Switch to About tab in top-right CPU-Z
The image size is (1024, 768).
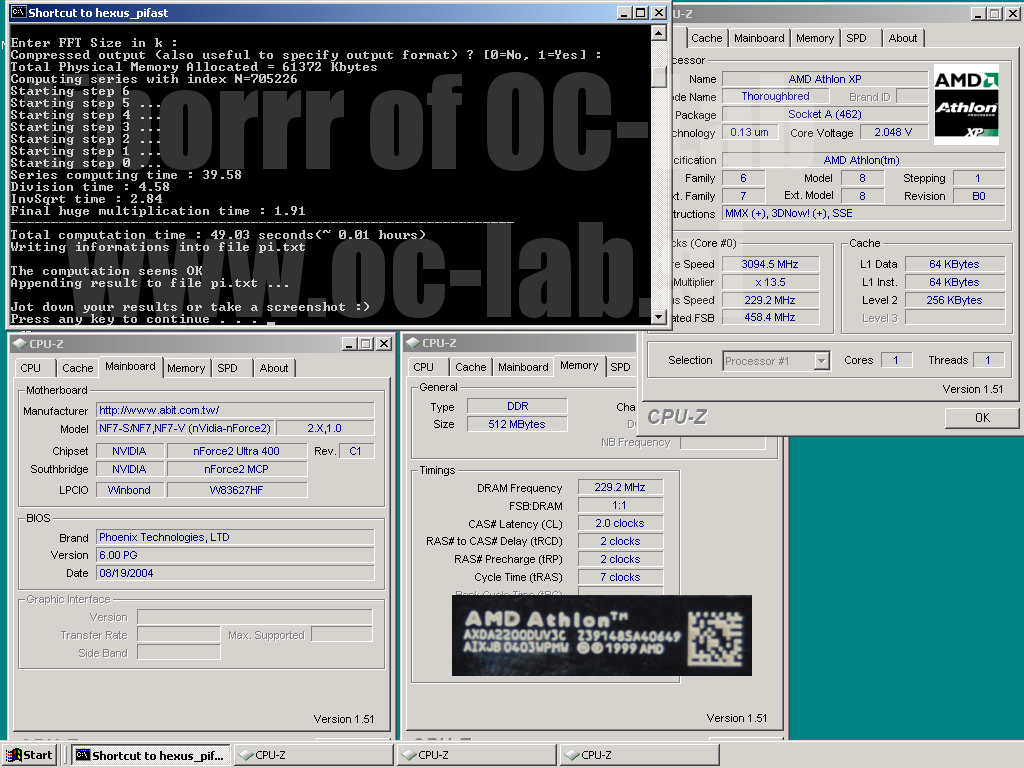(x=903, y=39)
